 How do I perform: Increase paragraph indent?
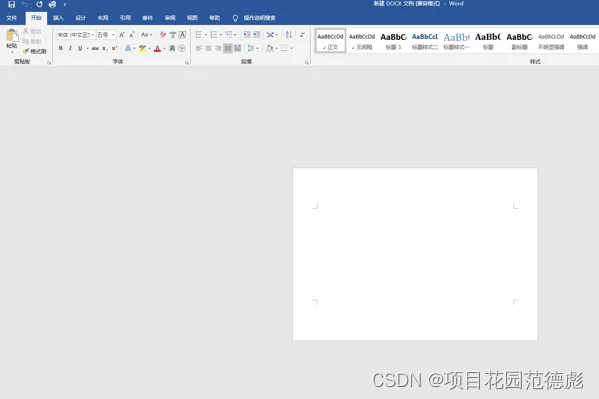[256, 35]
